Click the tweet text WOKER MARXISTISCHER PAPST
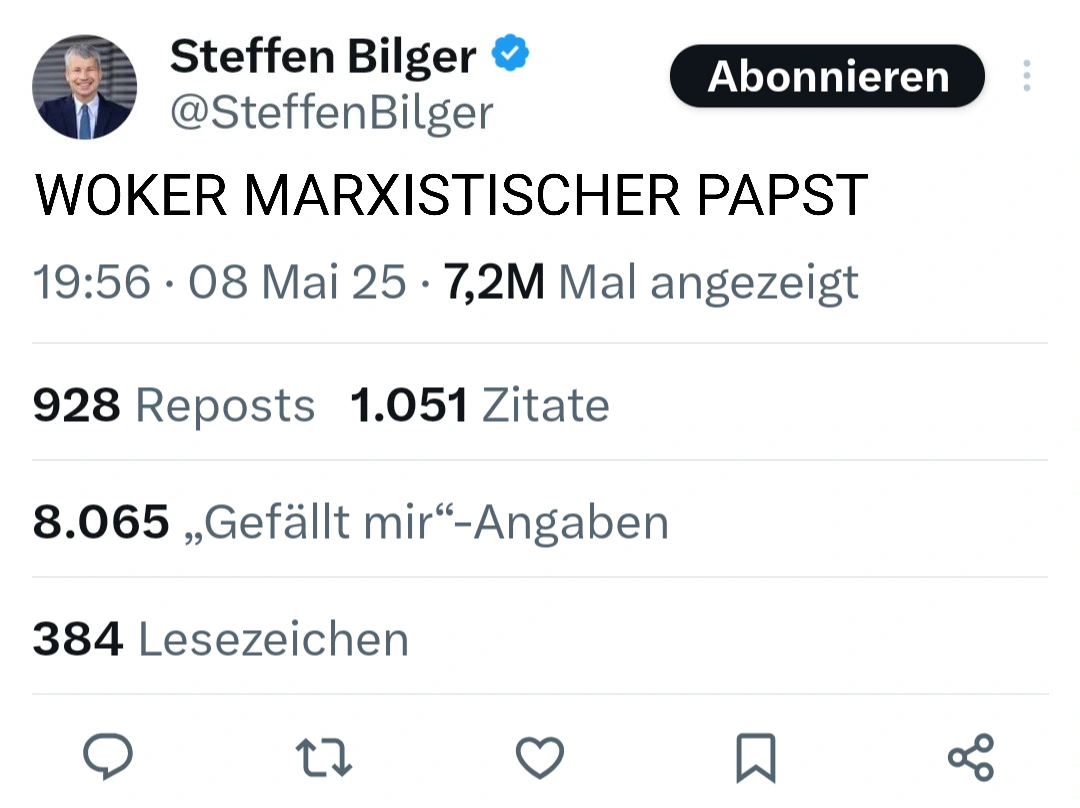This screenshot has height=808, width=1080. (x=450, y=195)
